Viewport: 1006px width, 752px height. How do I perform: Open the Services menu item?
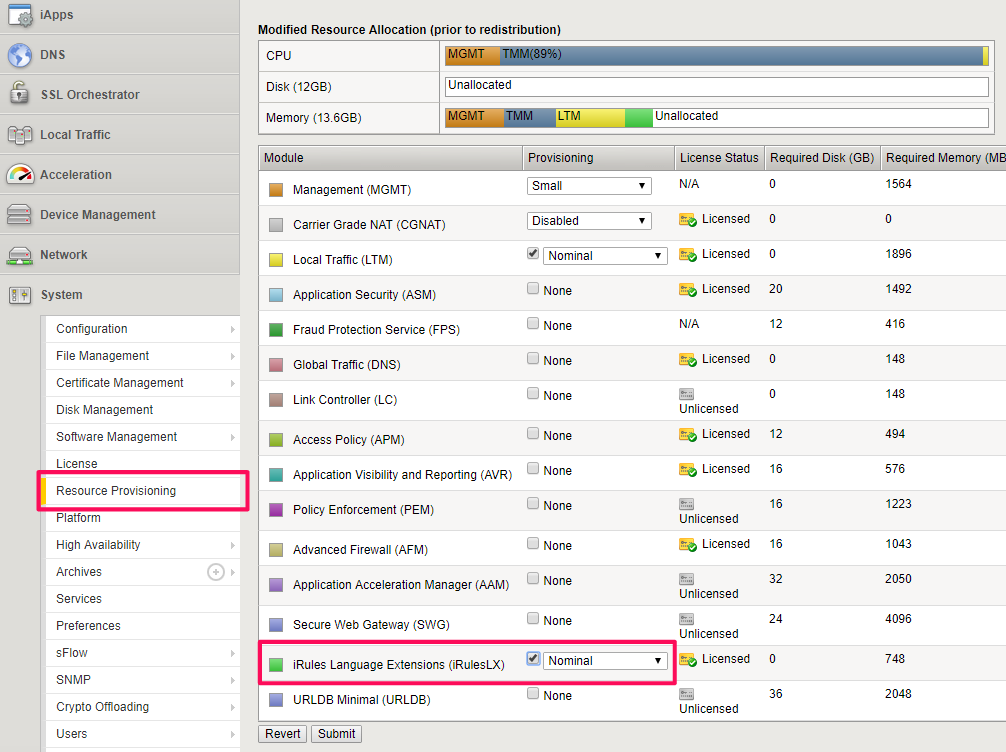point(142,599)
